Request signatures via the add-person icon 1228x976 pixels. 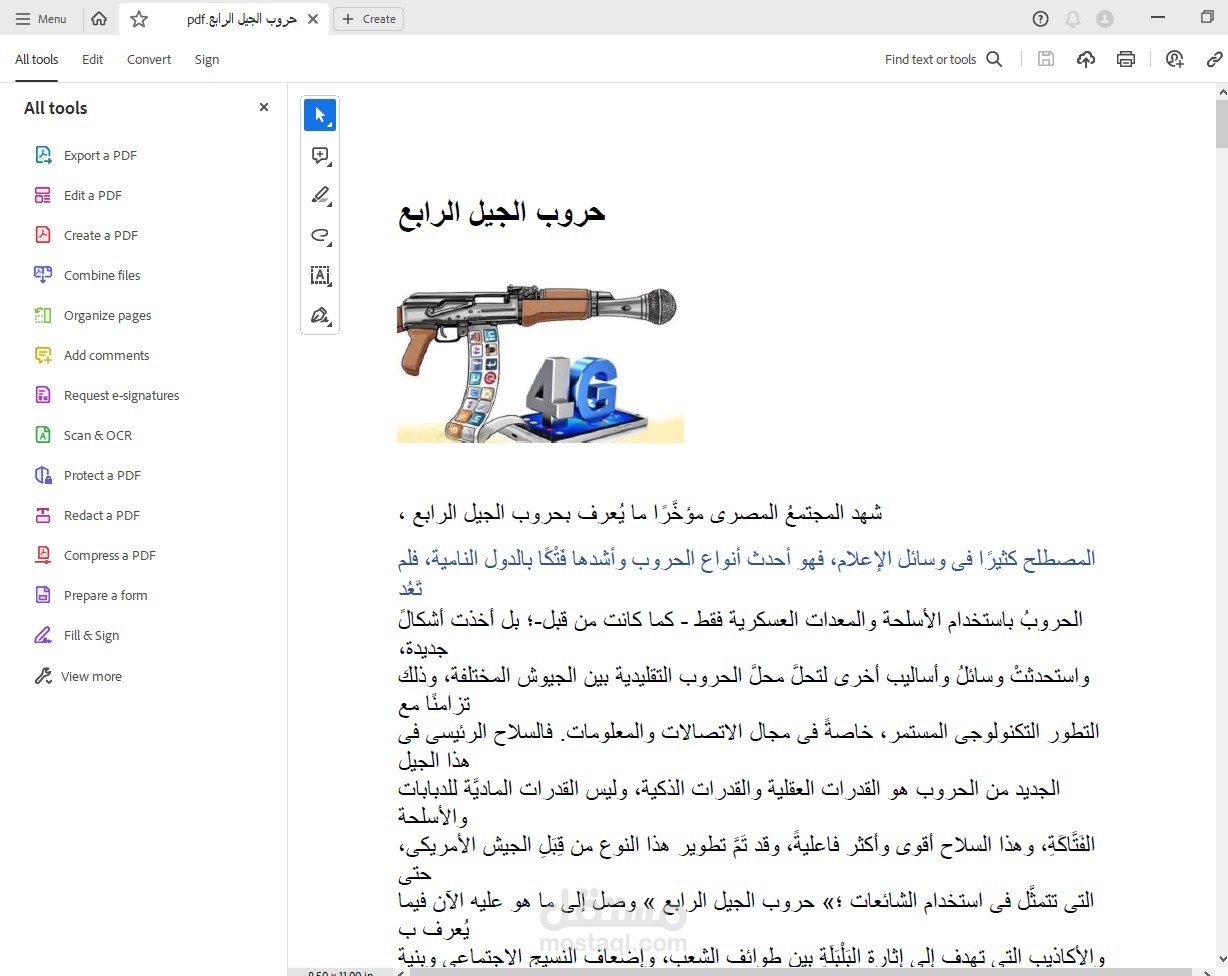1174,59
